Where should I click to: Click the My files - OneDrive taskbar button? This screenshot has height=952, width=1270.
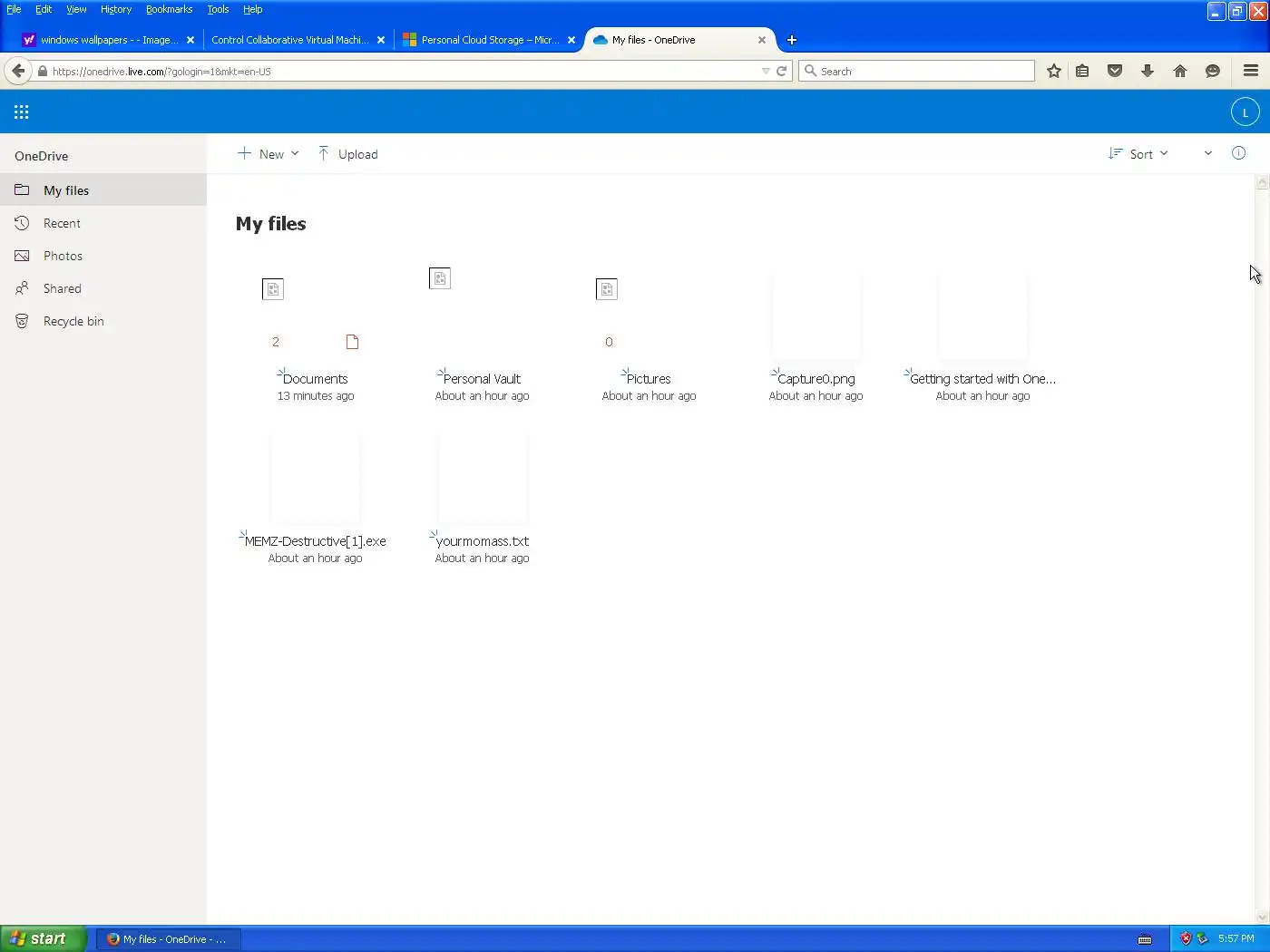[168, 939]
